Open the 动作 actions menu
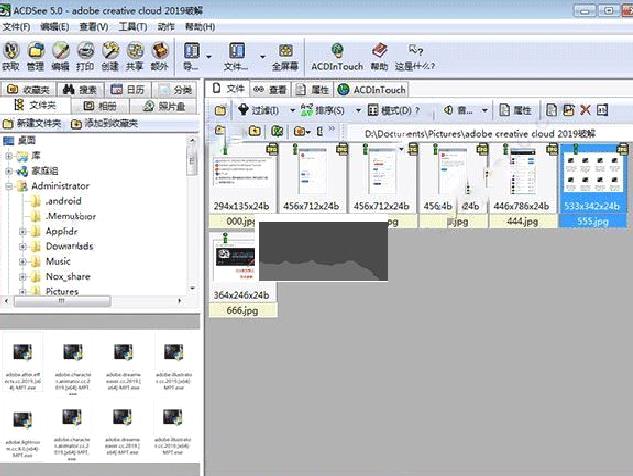The height and width of the screenshot is (476, 633). 166,27
